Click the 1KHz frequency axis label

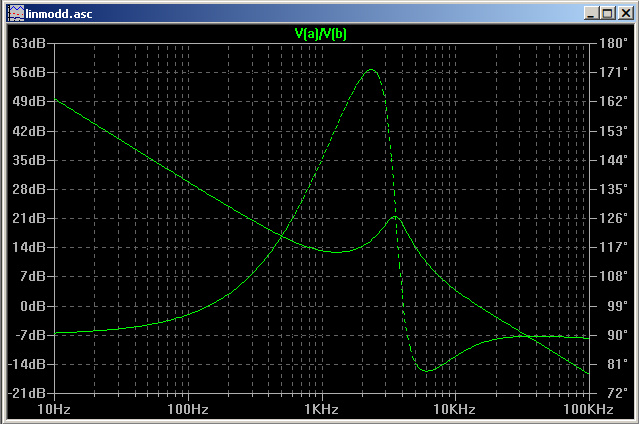coord(322,409)
